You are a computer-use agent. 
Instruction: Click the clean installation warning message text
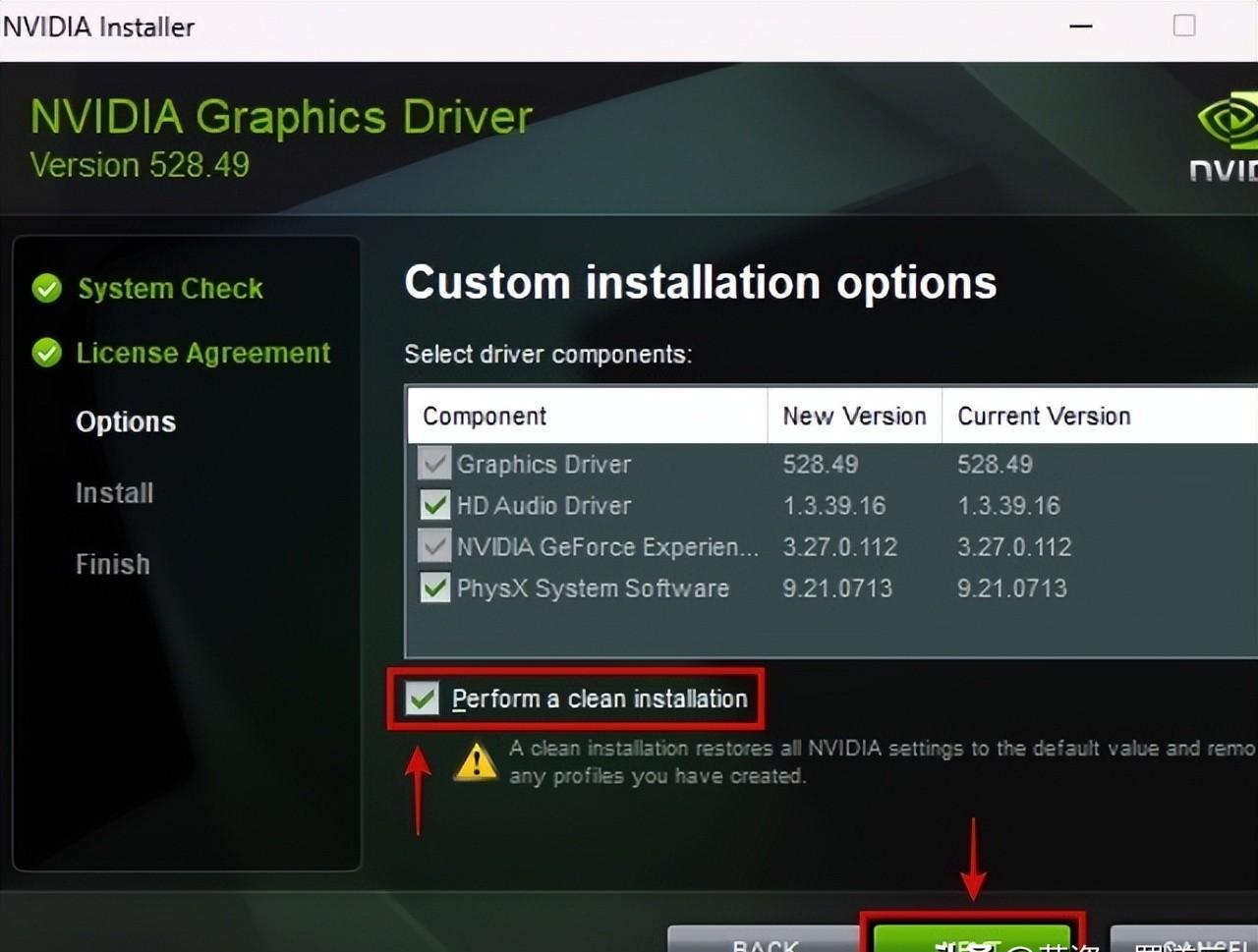coord(882,761)
